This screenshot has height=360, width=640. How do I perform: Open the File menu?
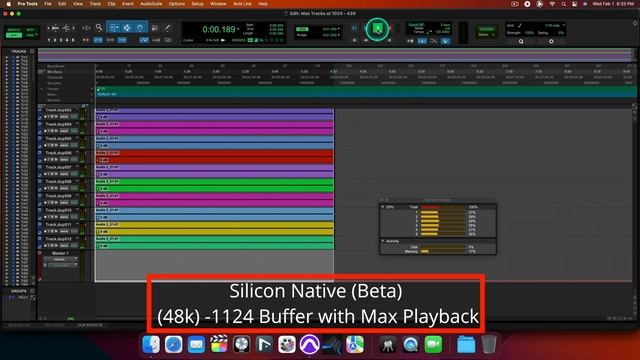[48, 4]
